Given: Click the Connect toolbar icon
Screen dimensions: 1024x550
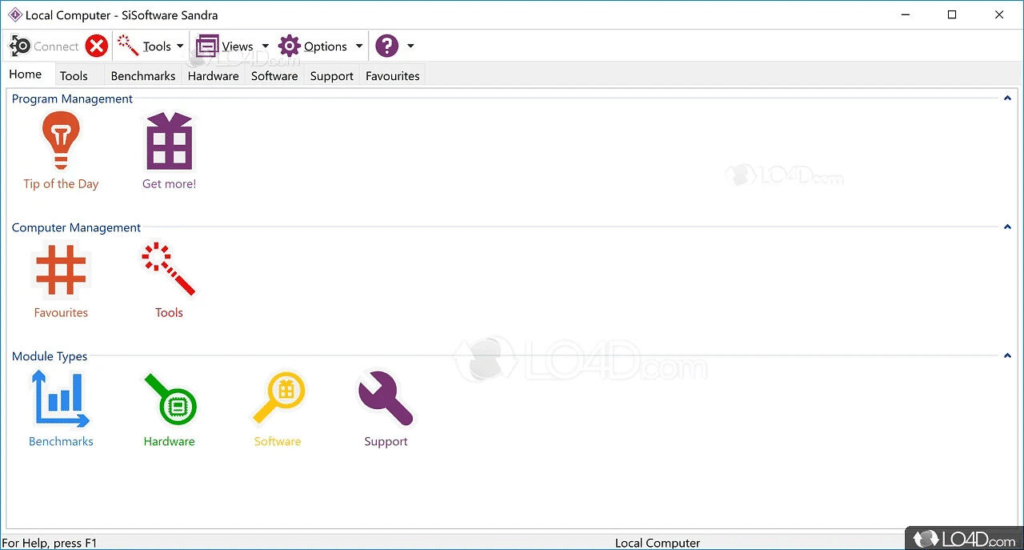Looking at the screenshot, I should pos(20,46).
